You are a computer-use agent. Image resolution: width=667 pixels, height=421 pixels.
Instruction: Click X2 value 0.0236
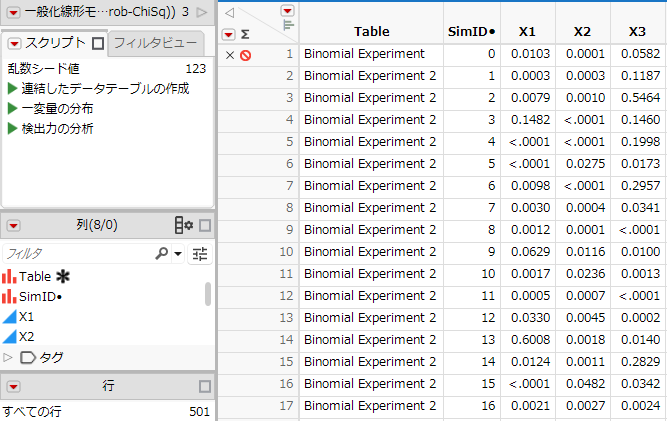585,274
